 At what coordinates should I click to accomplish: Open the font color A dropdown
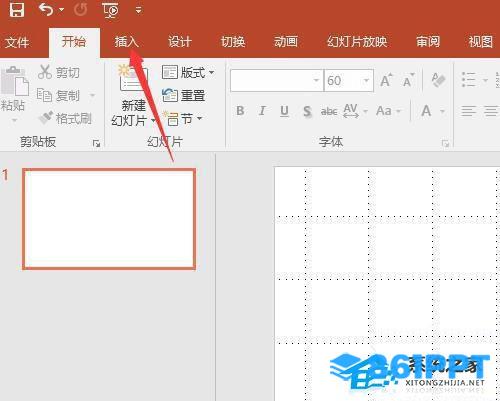[442, 111]
